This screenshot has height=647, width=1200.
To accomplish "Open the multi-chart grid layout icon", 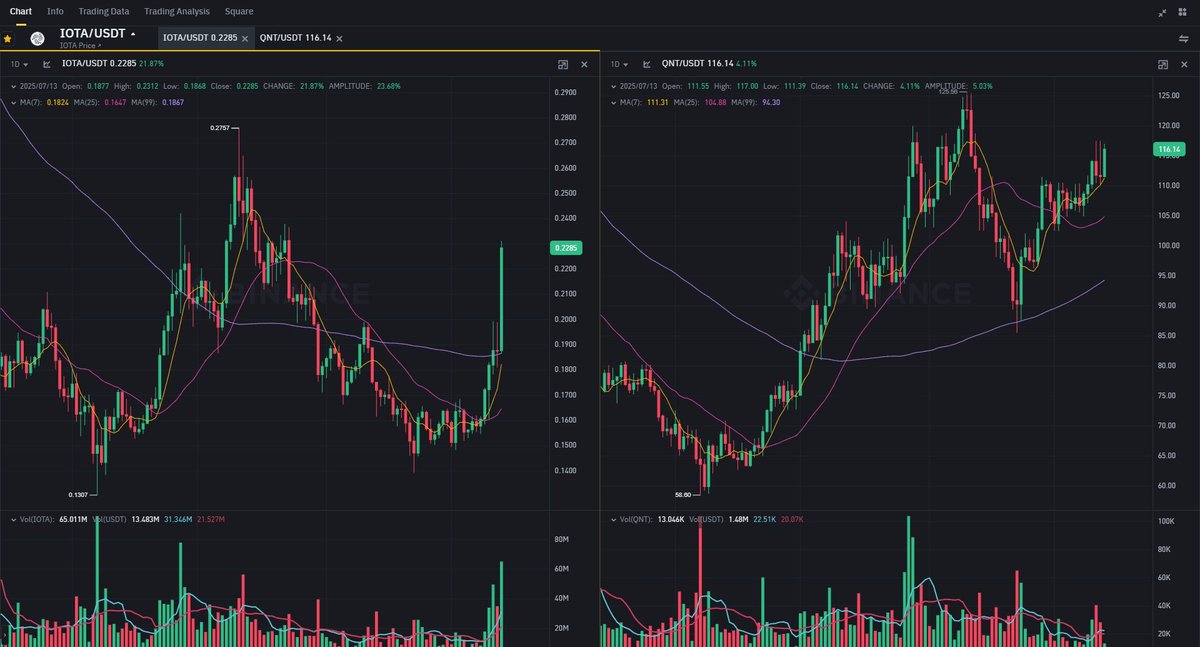I will pyautogui.click(x=1184, y=12).
